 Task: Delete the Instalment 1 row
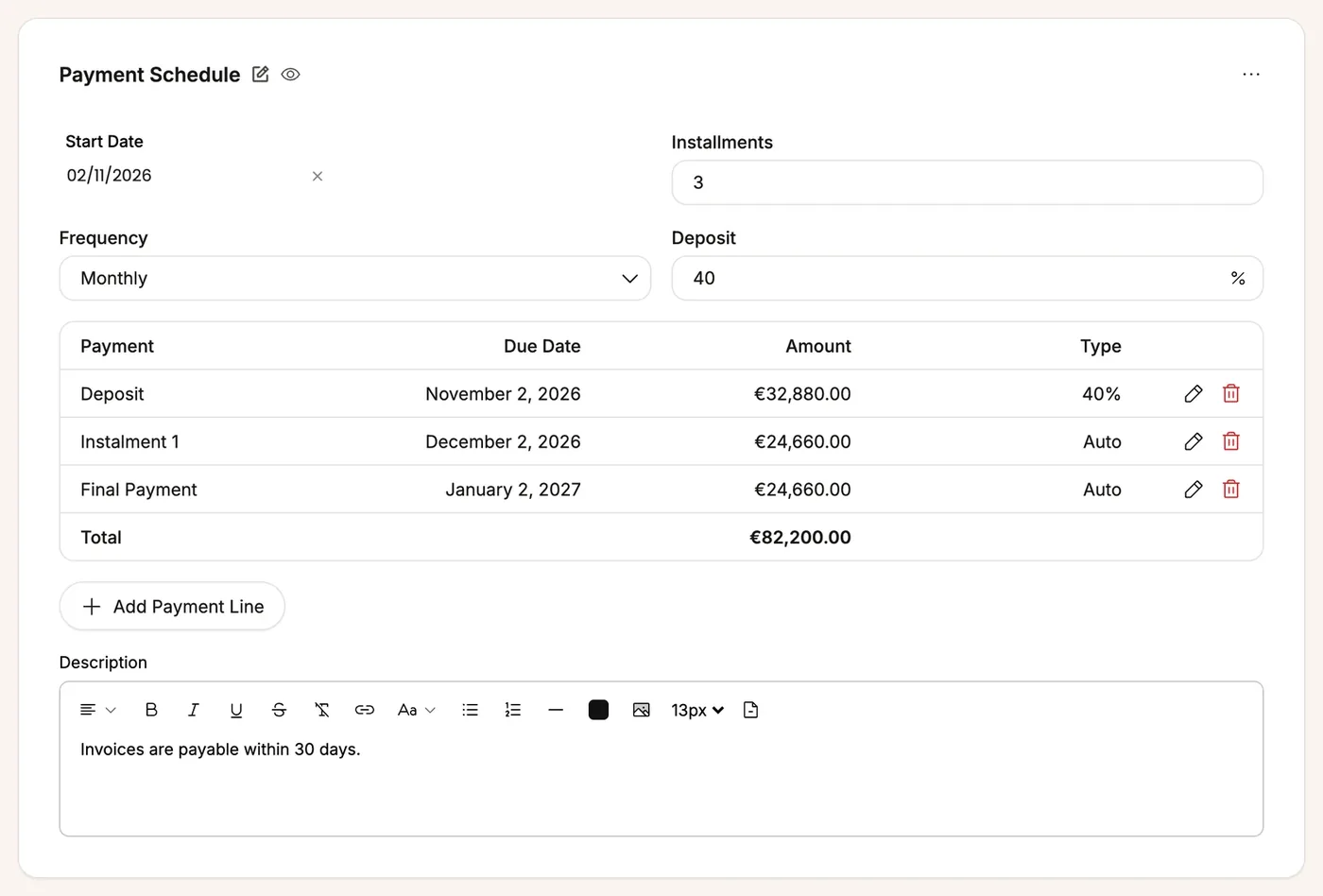[x=1231, y=441]
